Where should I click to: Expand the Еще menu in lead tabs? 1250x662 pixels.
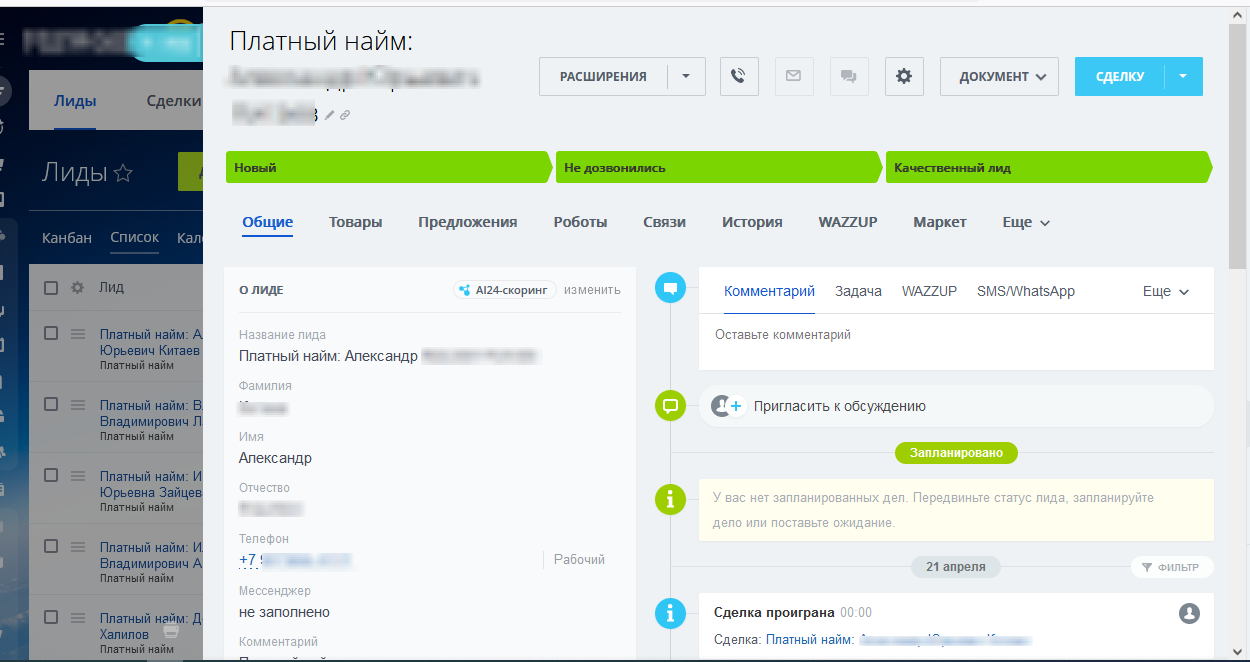tap(1026, 222)
